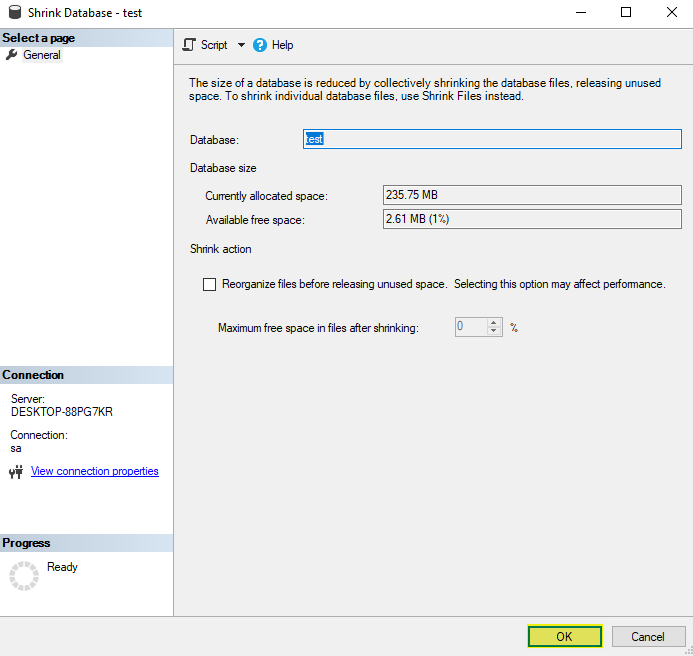The width and height of the screenshot is (693, 656).
Task: Click the Connection section header
Action: click(86, 375)
